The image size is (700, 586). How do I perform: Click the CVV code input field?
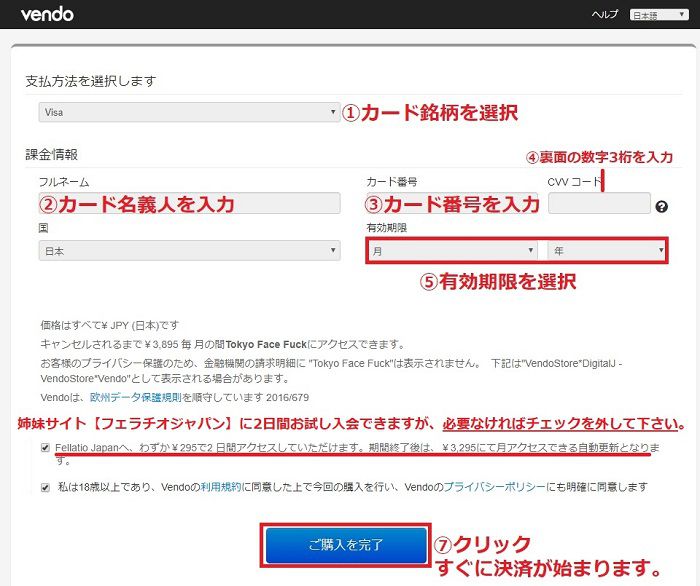pyautogui.click(x=599, y=203)
